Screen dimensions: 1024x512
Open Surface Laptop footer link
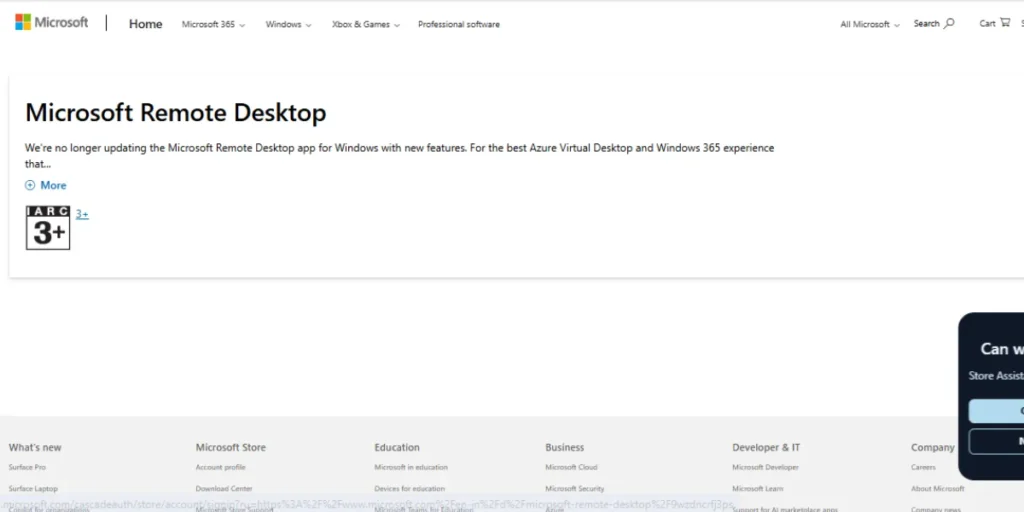33,488
